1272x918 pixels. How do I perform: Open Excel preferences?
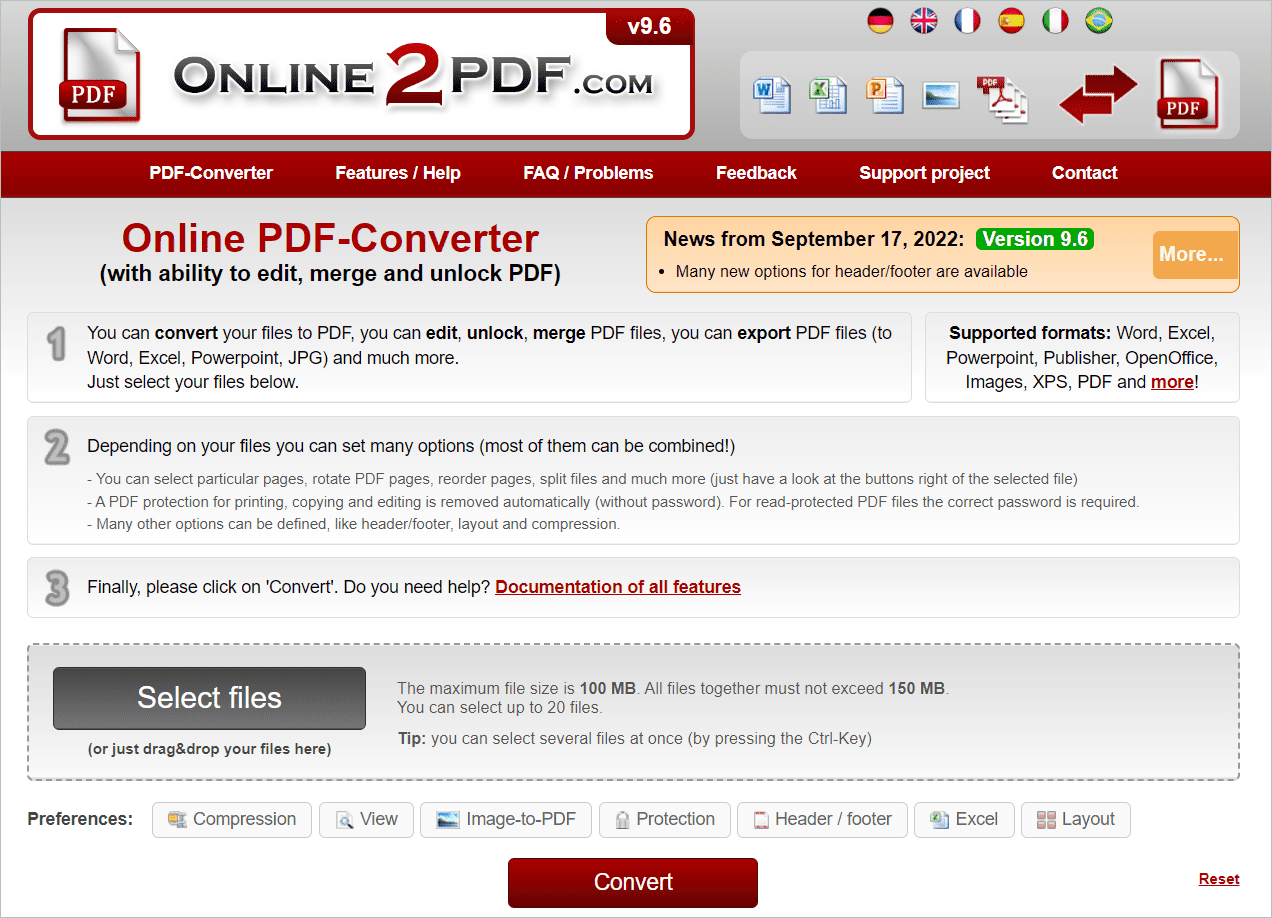point(964,819)
